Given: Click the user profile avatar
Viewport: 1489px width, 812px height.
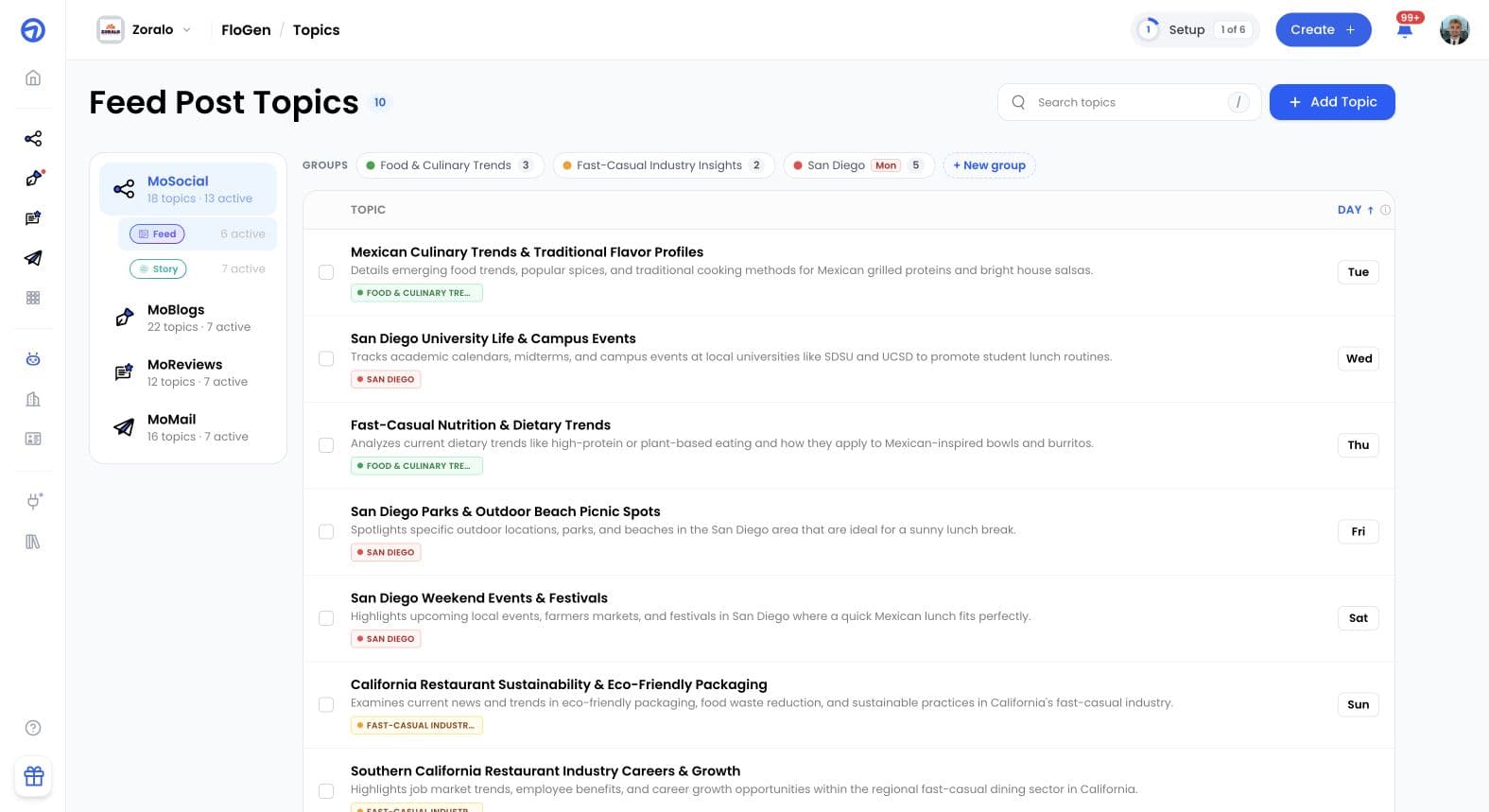Looking at the screenshot, I should (1454, 29).
